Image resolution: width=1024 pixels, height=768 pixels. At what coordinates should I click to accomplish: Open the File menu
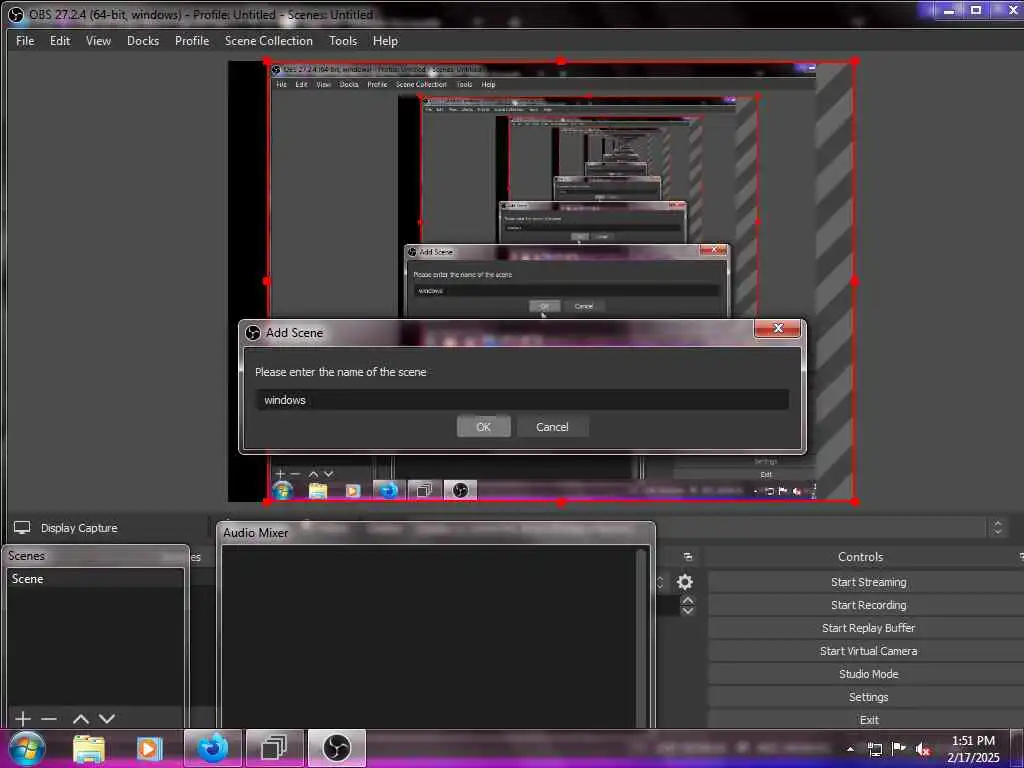(25, 40)
